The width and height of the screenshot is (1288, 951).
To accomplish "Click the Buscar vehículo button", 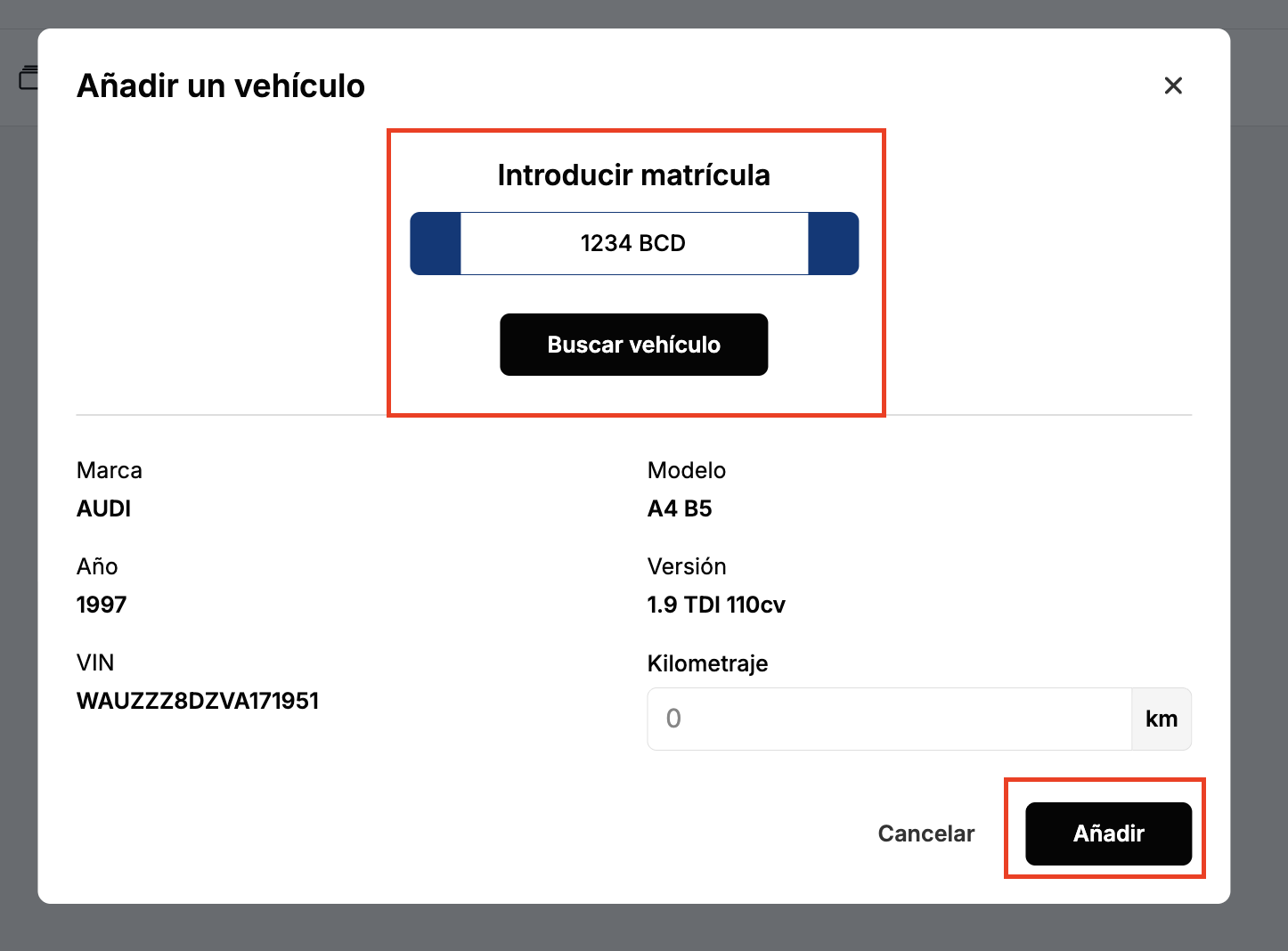I will tap(634, 345).
